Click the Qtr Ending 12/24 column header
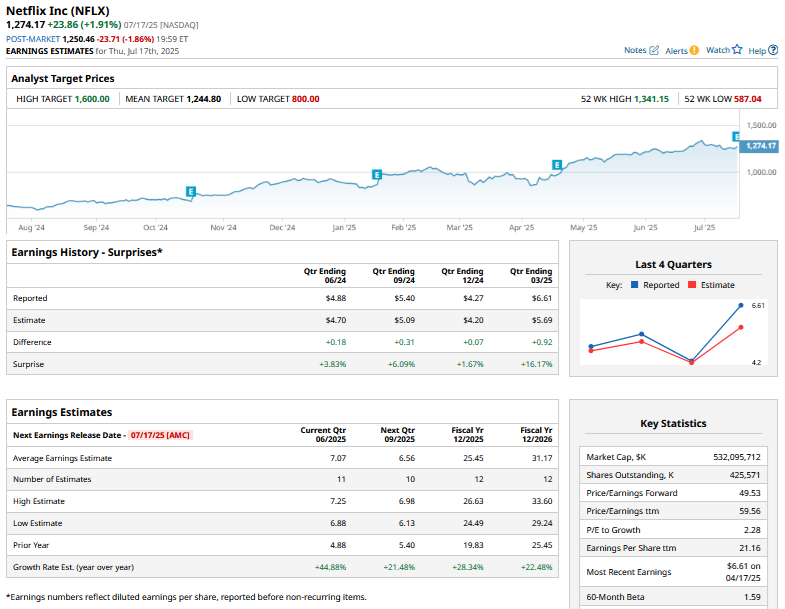785x609 pixels. point(462,275)
